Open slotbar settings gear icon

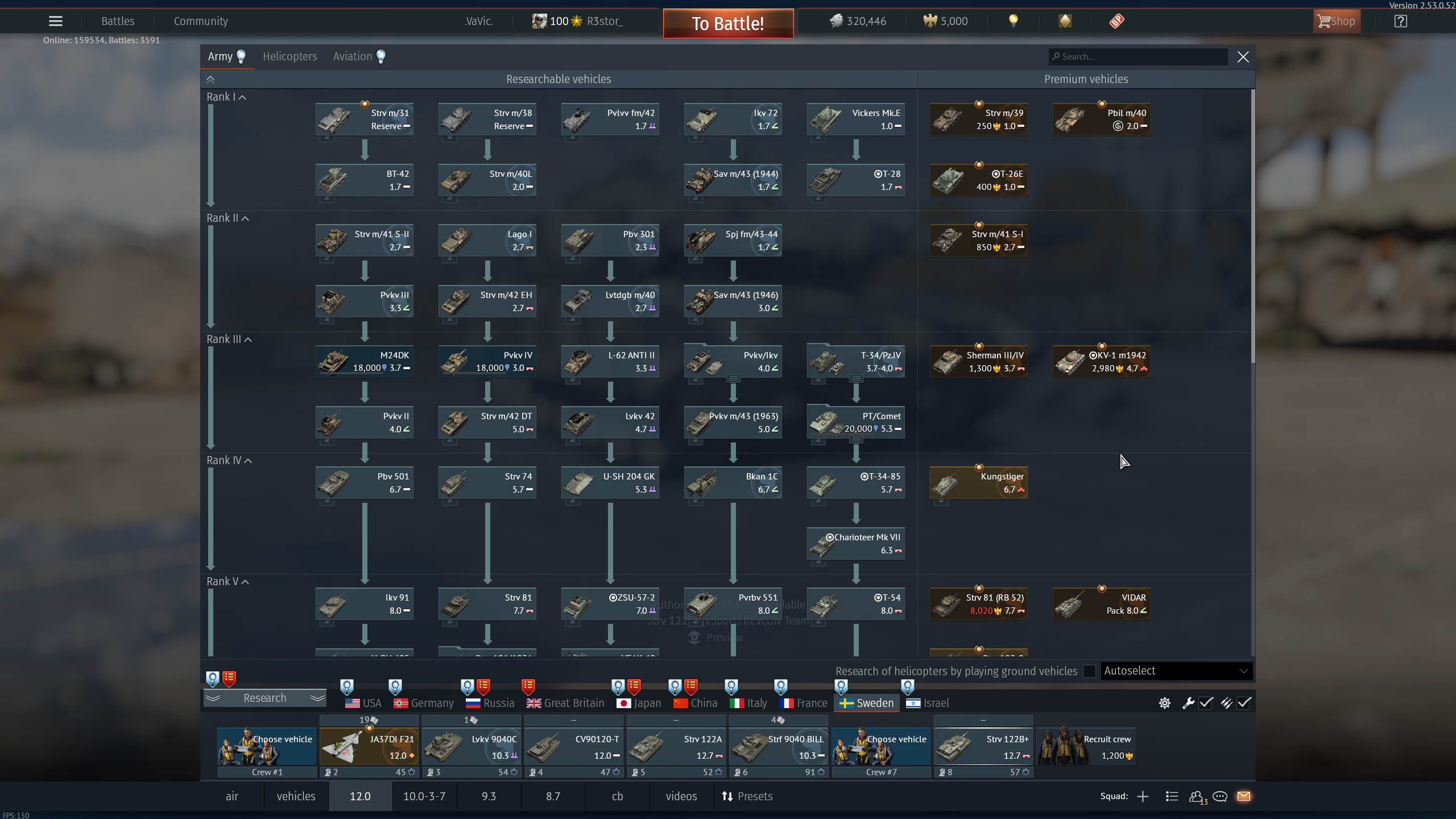point(1164,703)
